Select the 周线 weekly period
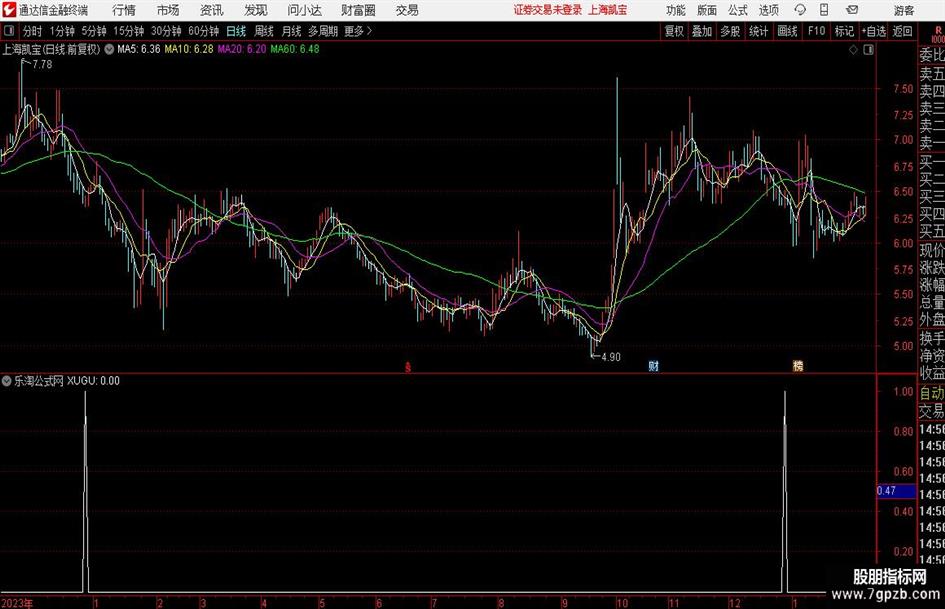The height and width of the screenshot is (609, 945). coord(263,31)
